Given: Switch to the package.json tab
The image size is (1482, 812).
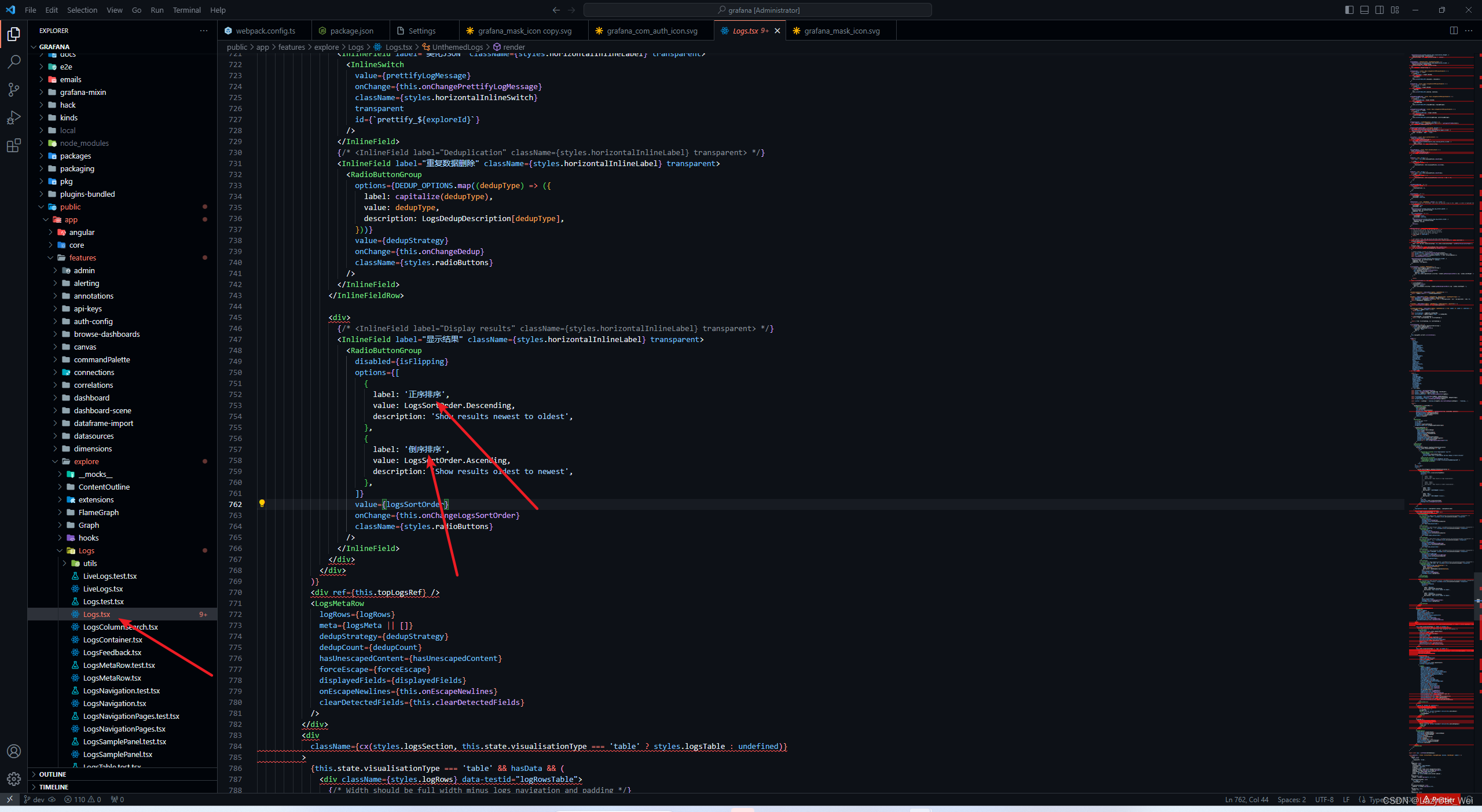Looking at the screenshot, I should 351,31.
